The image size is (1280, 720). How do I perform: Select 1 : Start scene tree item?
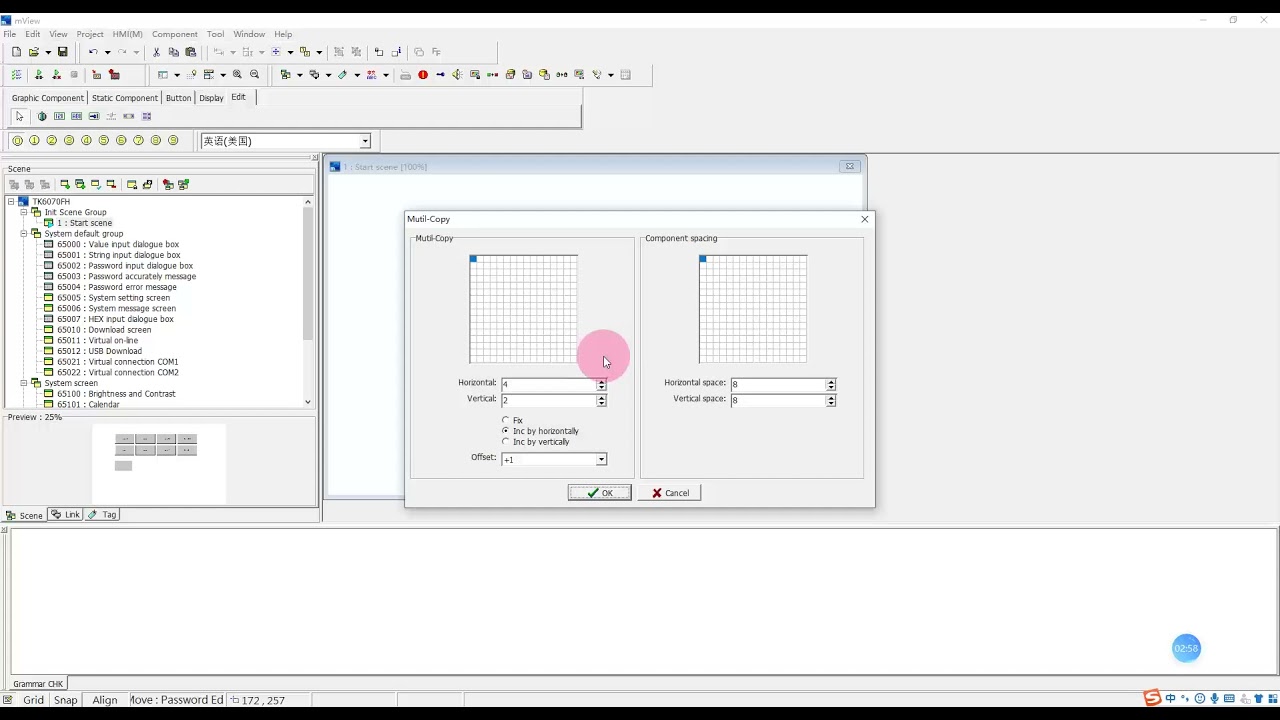pos(84,223)
